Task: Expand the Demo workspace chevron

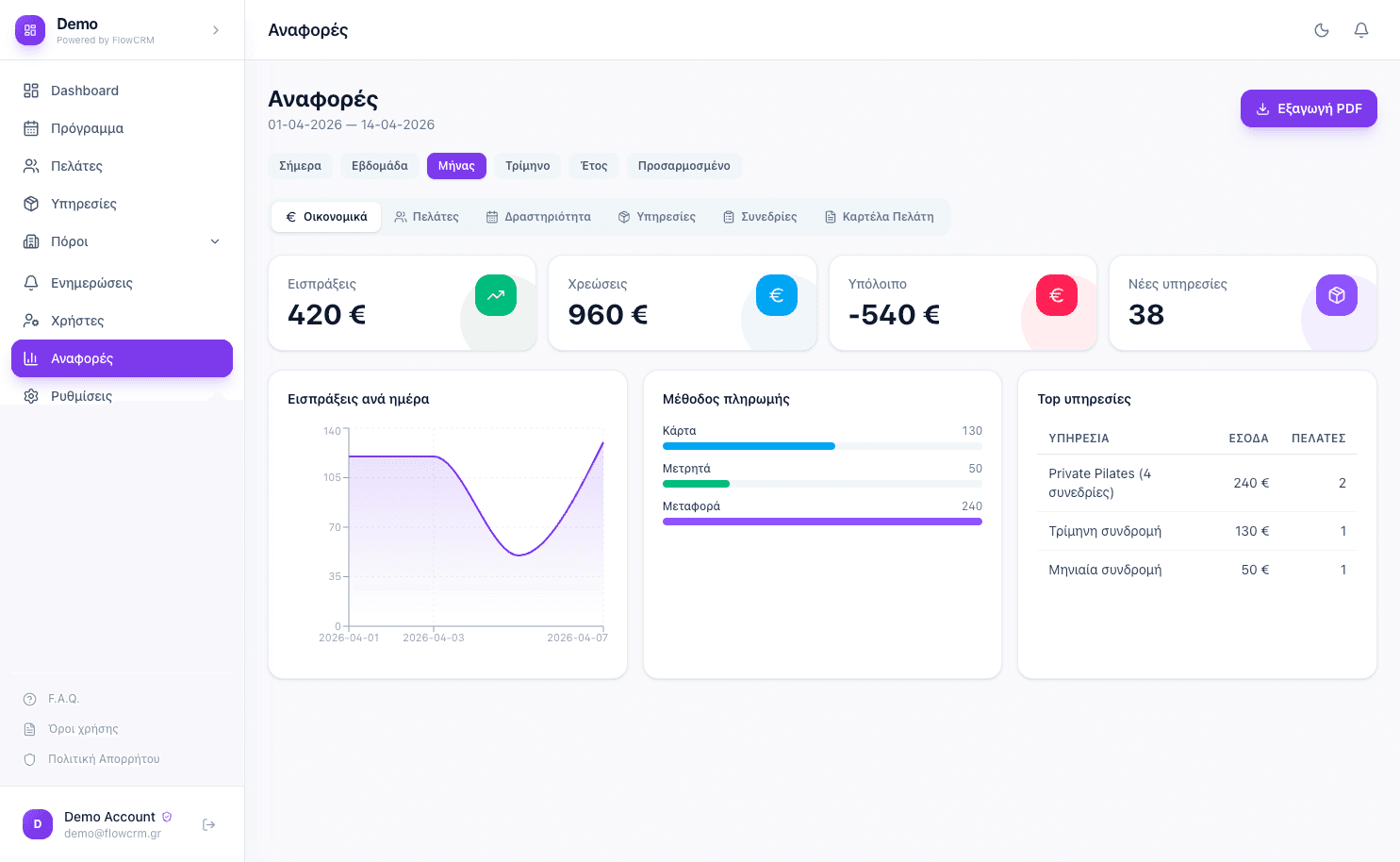Action: pos(216,30)
